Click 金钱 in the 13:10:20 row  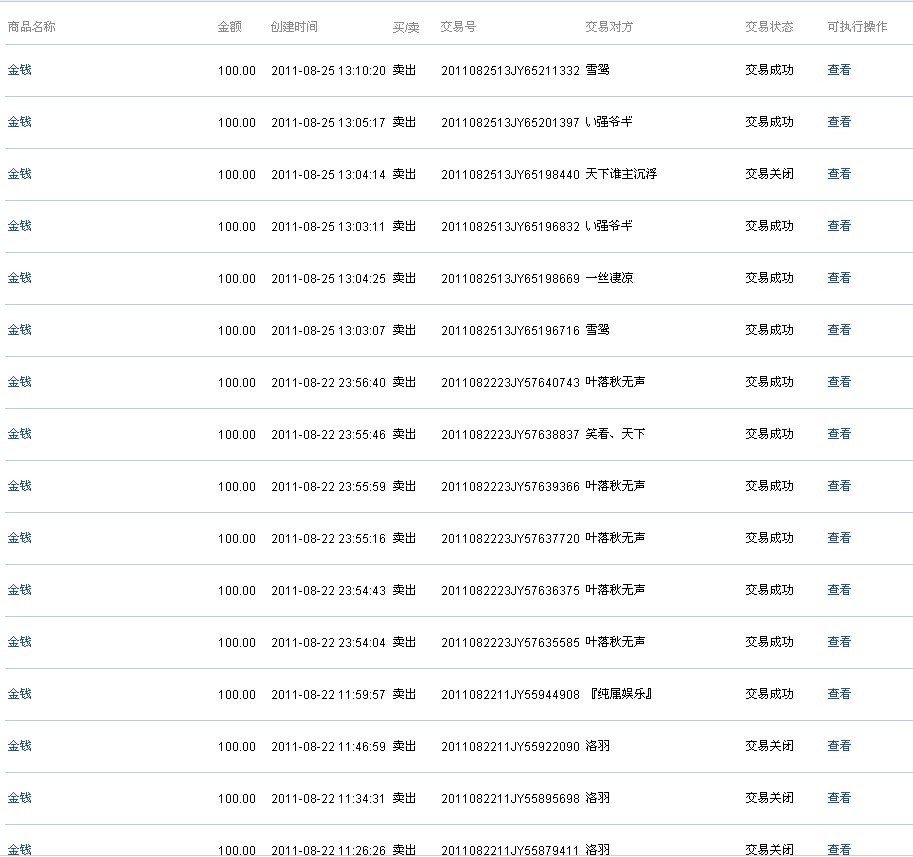coord(20,70)
